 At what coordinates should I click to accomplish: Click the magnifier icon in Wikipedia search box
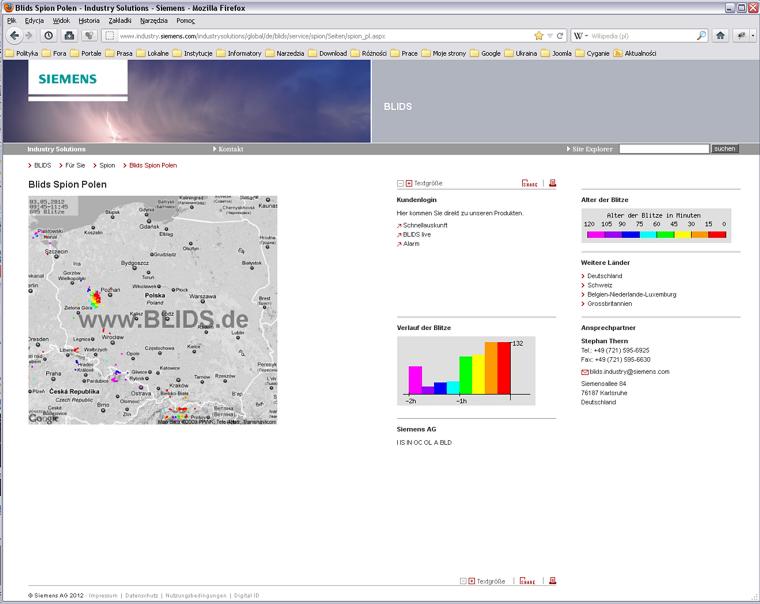701,36
